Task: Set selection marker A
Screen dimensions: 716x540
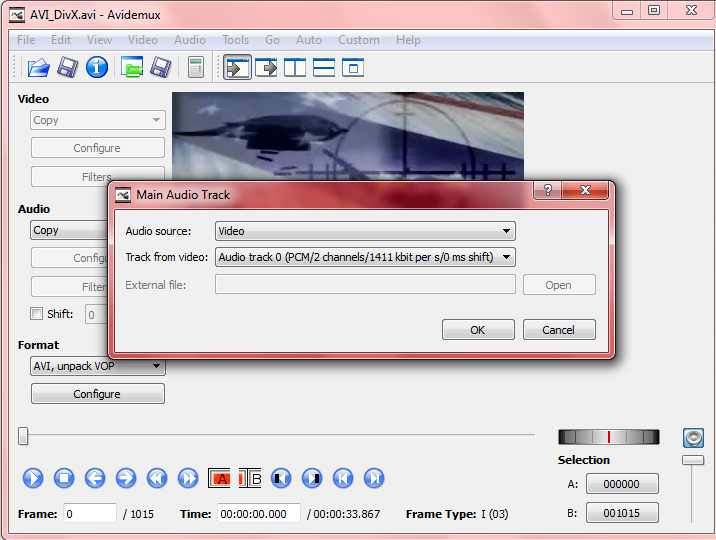Action: (x=219, y=478)
